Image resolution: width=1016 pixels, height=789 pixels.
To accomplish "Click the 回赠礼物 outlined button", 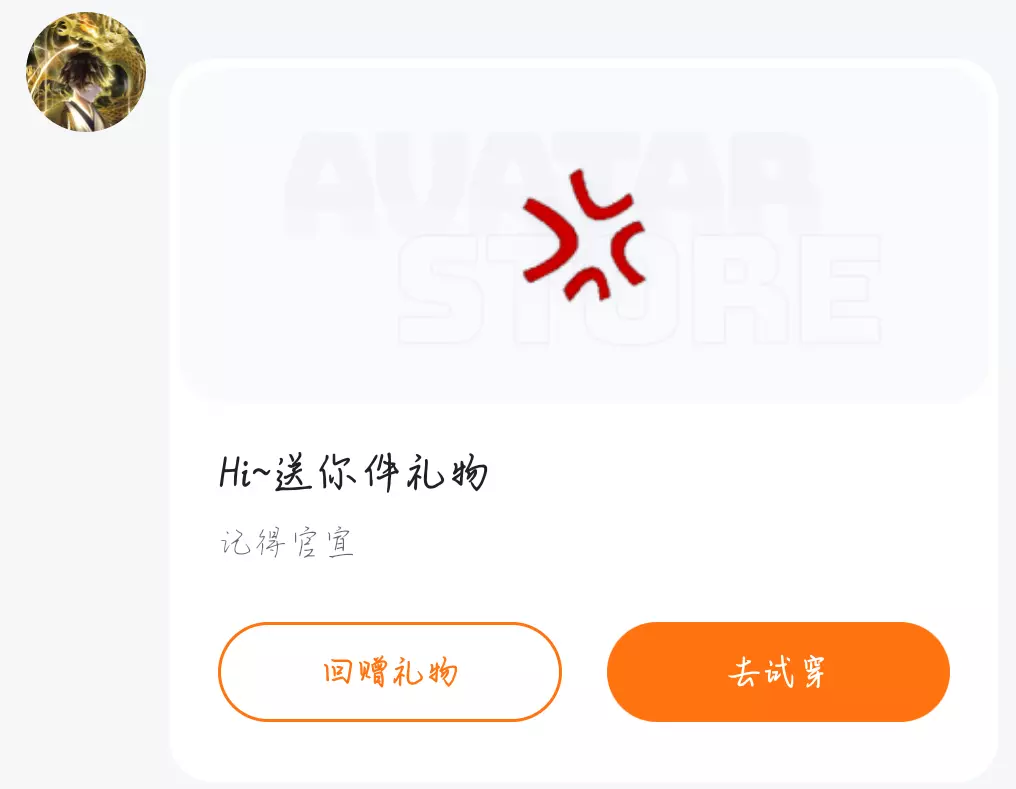I will tap(389, 672).
